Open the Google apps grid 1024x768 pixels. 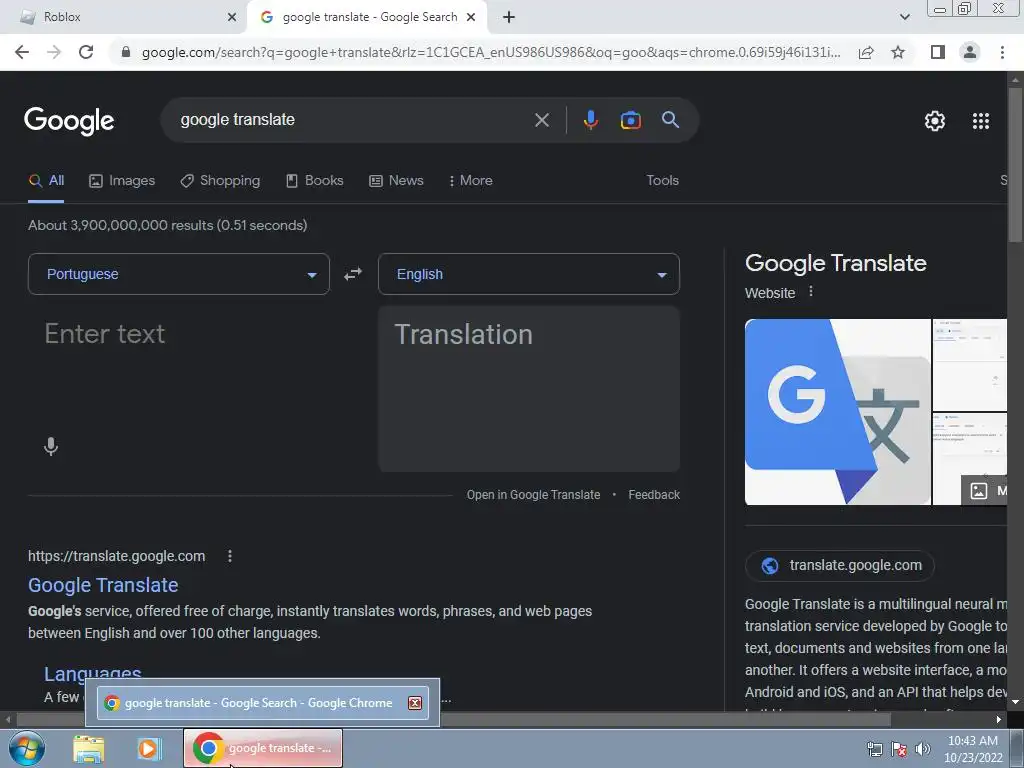pyautogui.click(x=980, y=121)
